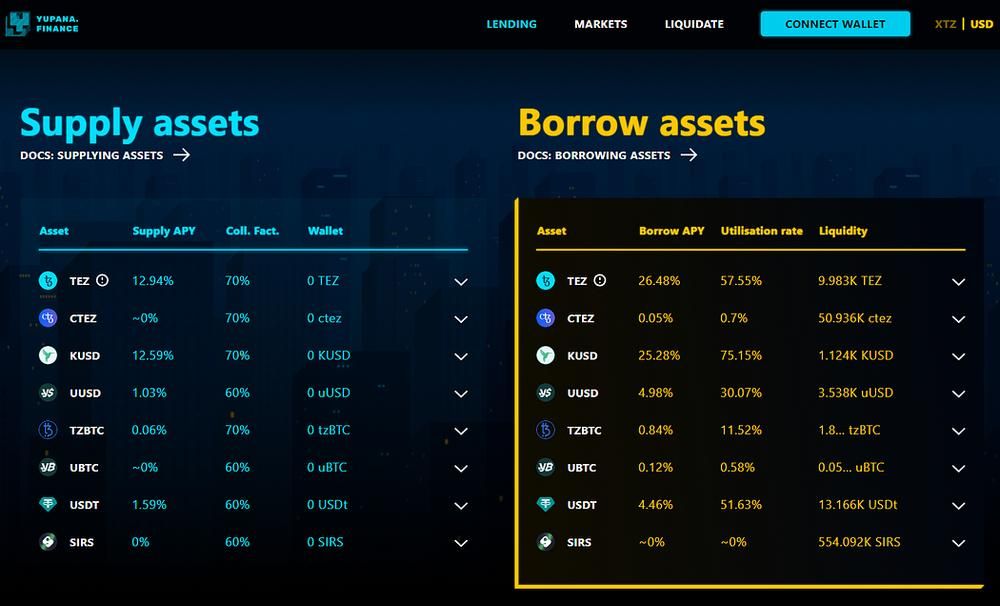Click the clock icon next to TEZ in Borrow assets
The width and height of the screenshot is (1000, 606).
[x=599, y=281]
